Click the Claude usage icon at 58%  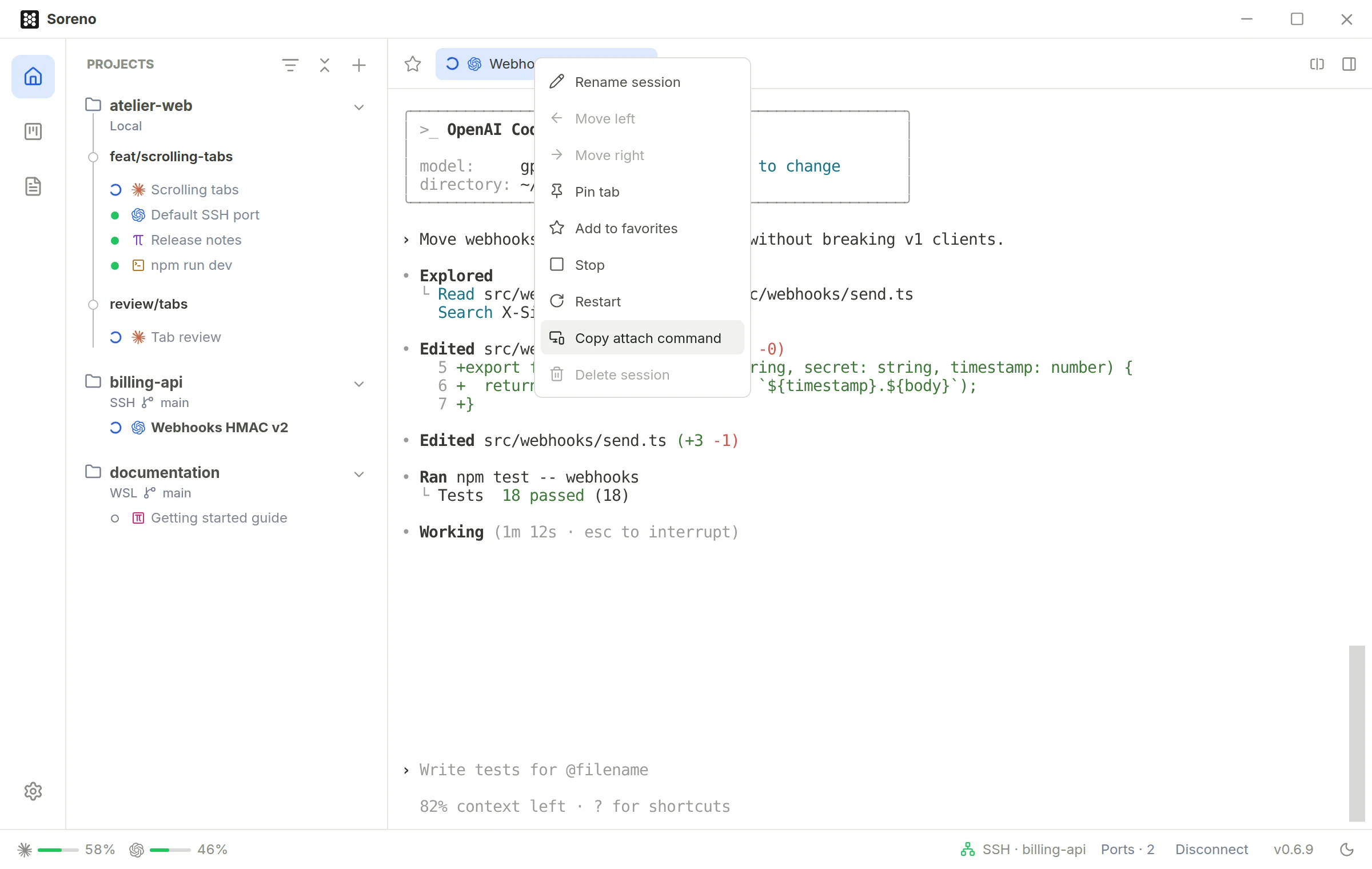pos(25,850)
